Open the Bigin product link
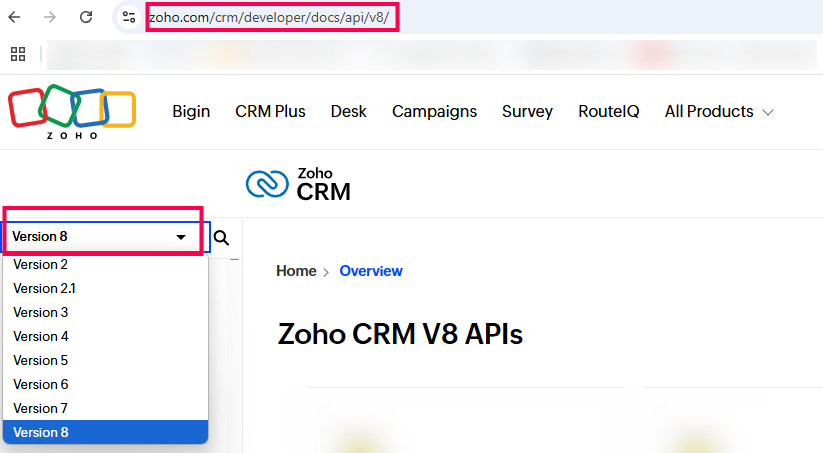This screenshot has height=453, width=823. click(191, 111)
